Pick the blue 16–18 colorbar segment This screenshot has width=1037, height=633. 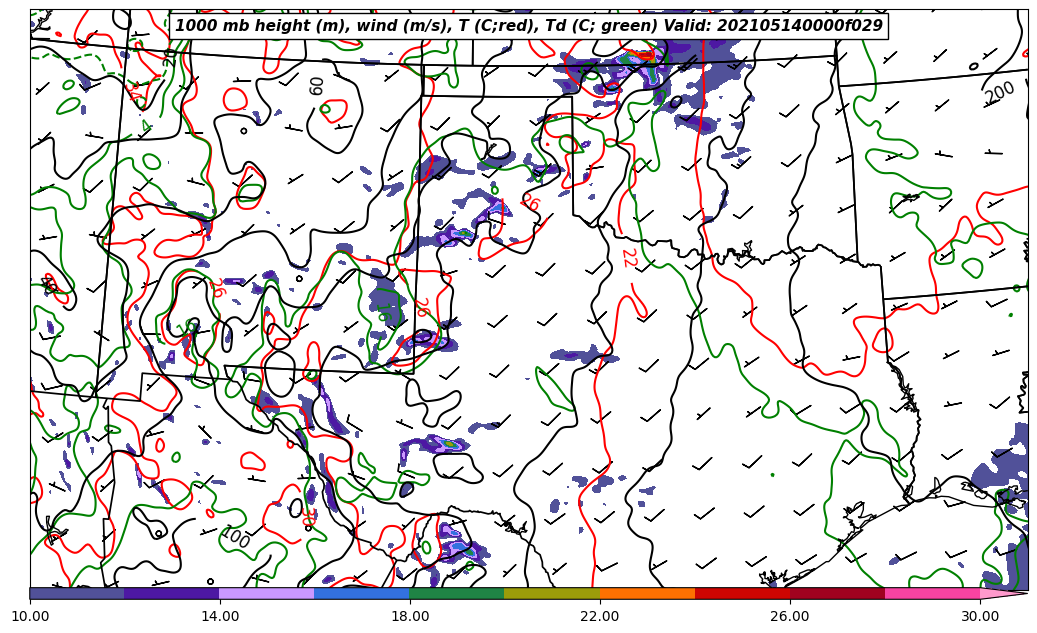[x=362, y=593]
